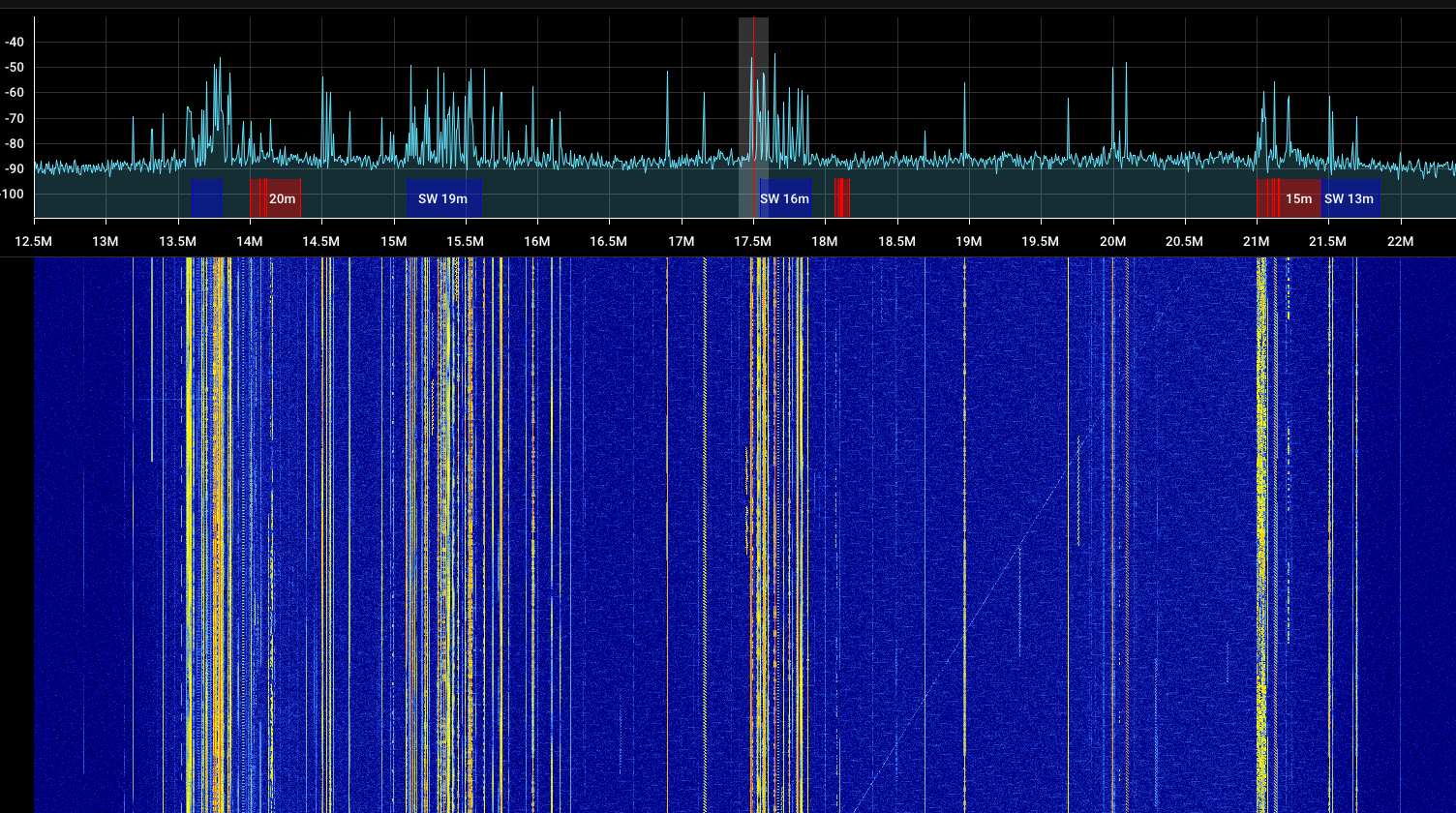Click the -70 dB scale label

pyautogui.click(x=15, y=118)
